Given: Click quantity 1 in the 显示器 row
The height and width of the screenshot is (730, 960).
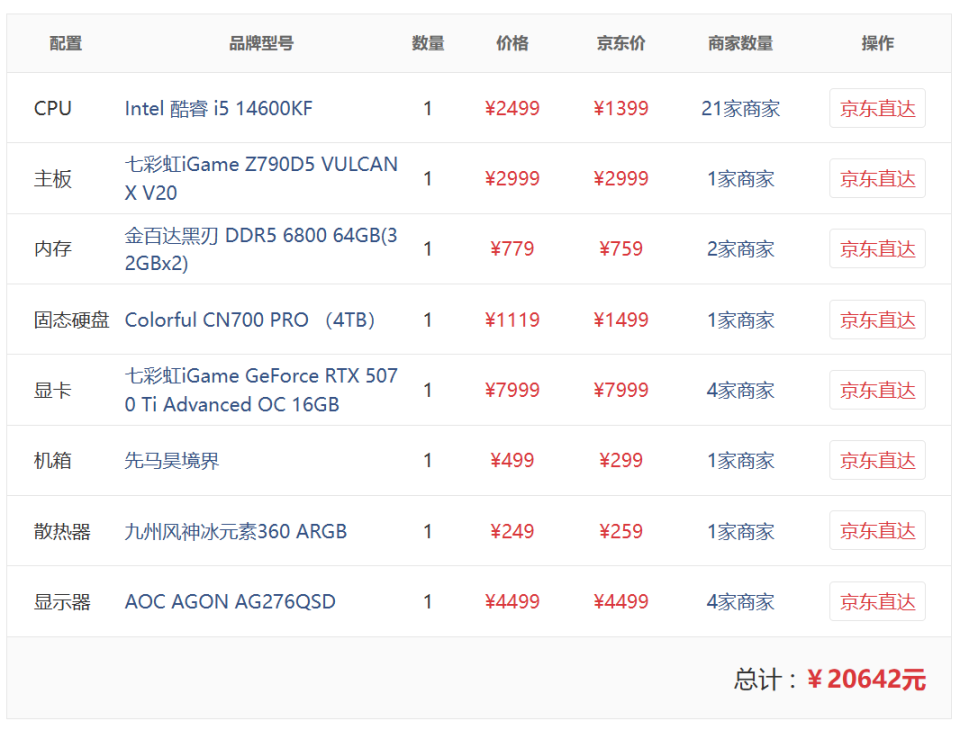Looking at the screenshot, I should [x=427, y=601].
